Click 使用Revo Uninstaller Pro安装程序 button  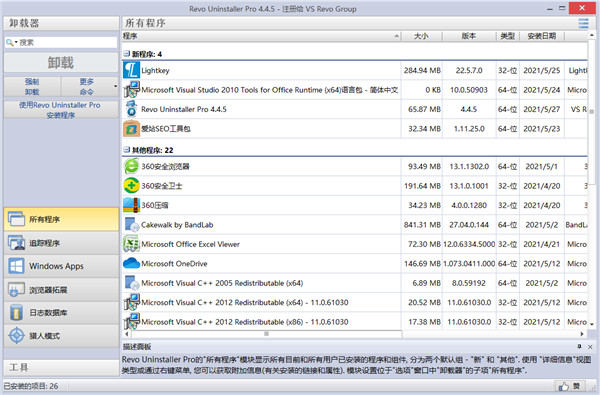coord(61,110)
